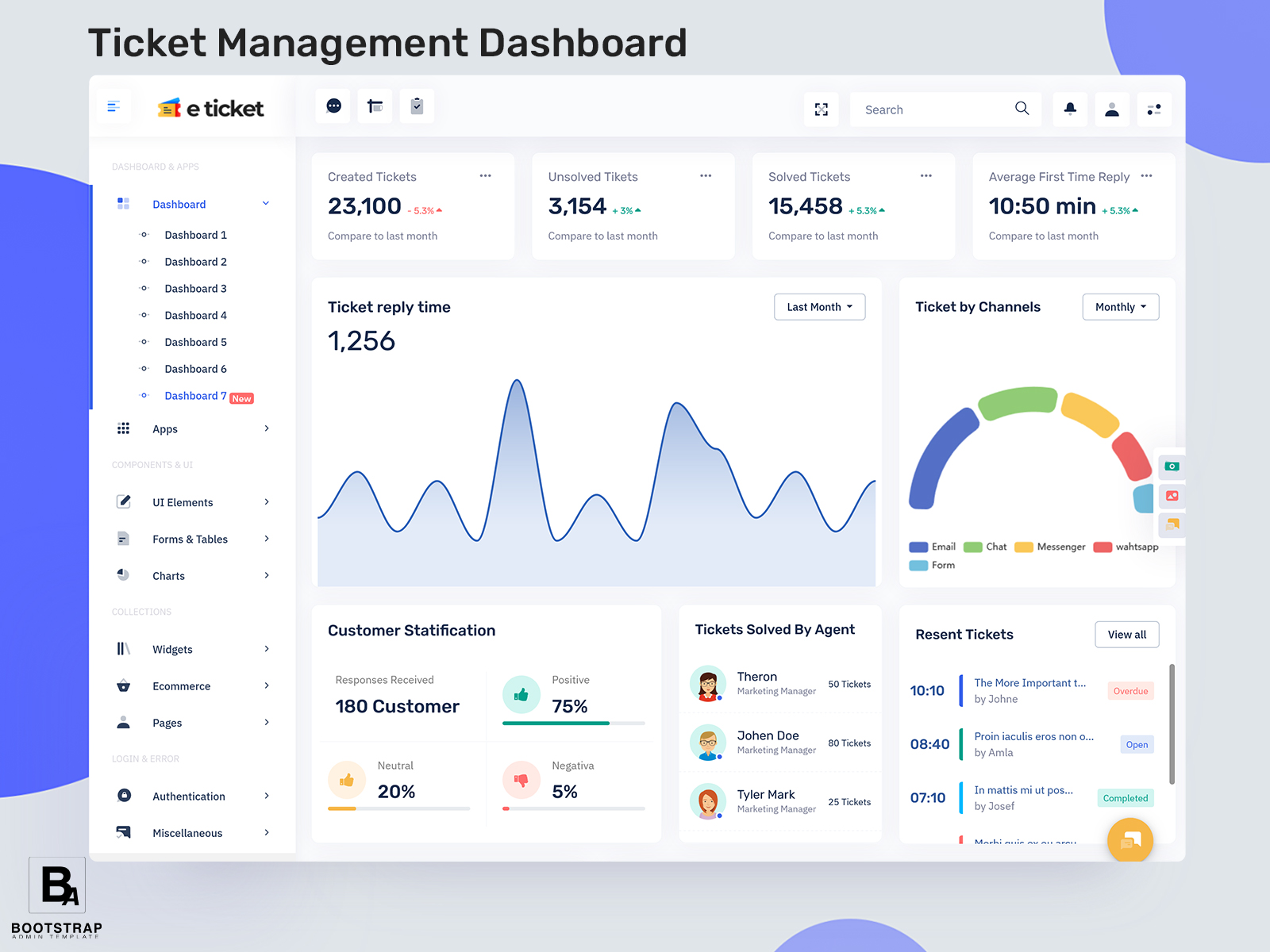Click the Charts pie icon in sidebar

[123, 574]
